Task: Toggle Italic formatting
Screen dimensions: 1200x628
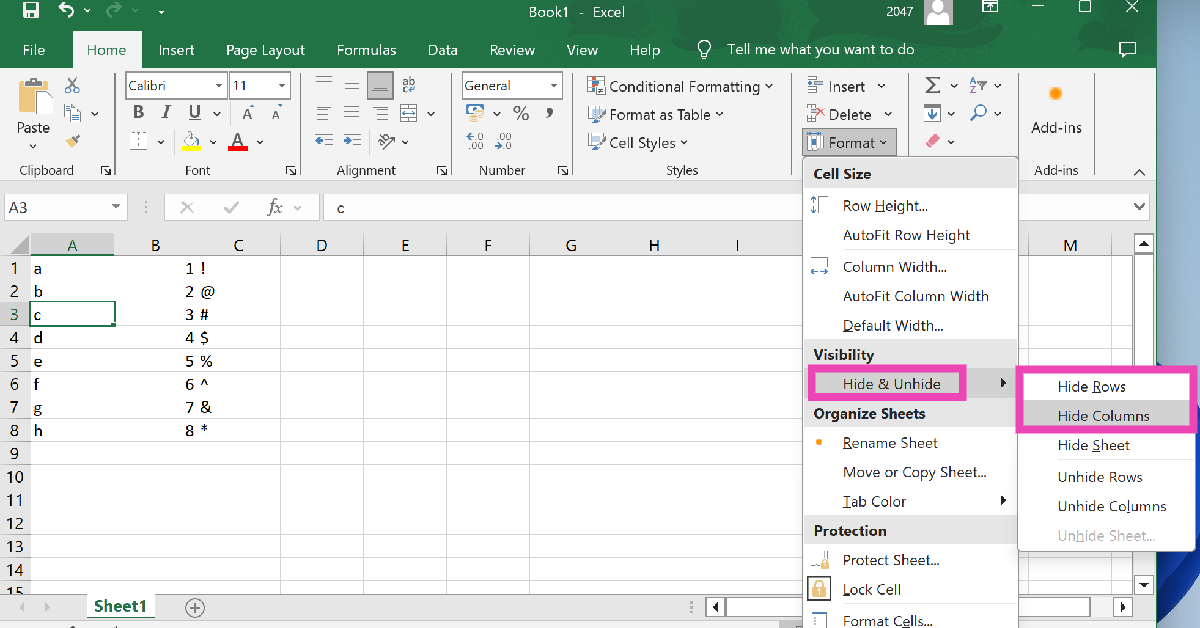Action: coord(166,113)
